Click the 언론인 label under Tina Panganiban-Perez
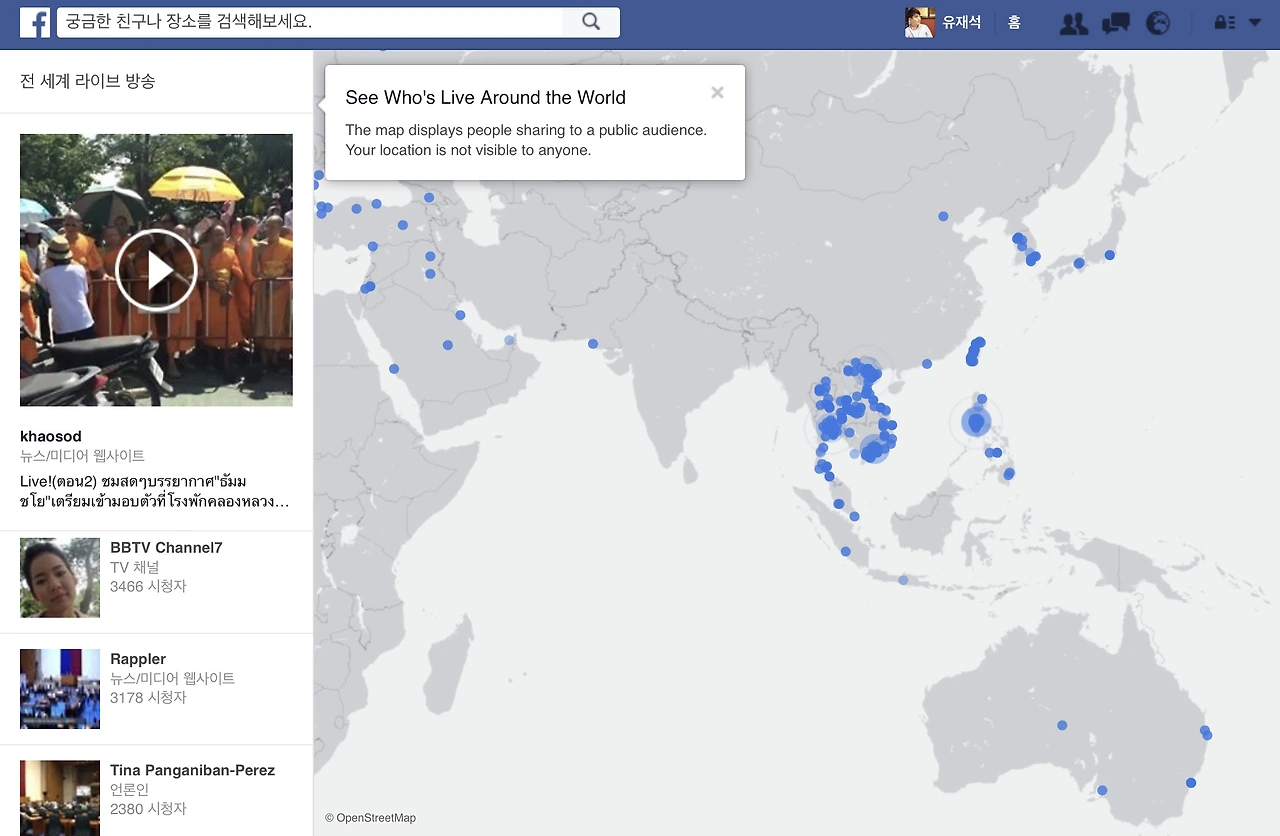The image size is (1280, 836). (x=129, y=789)
